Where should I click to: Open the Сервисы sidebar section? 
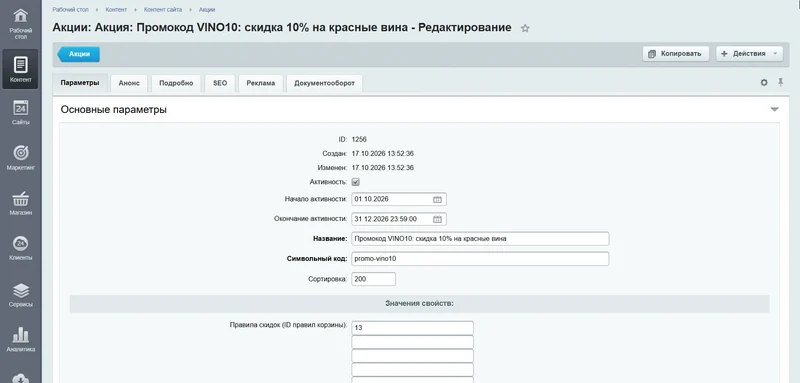[20, 295]
